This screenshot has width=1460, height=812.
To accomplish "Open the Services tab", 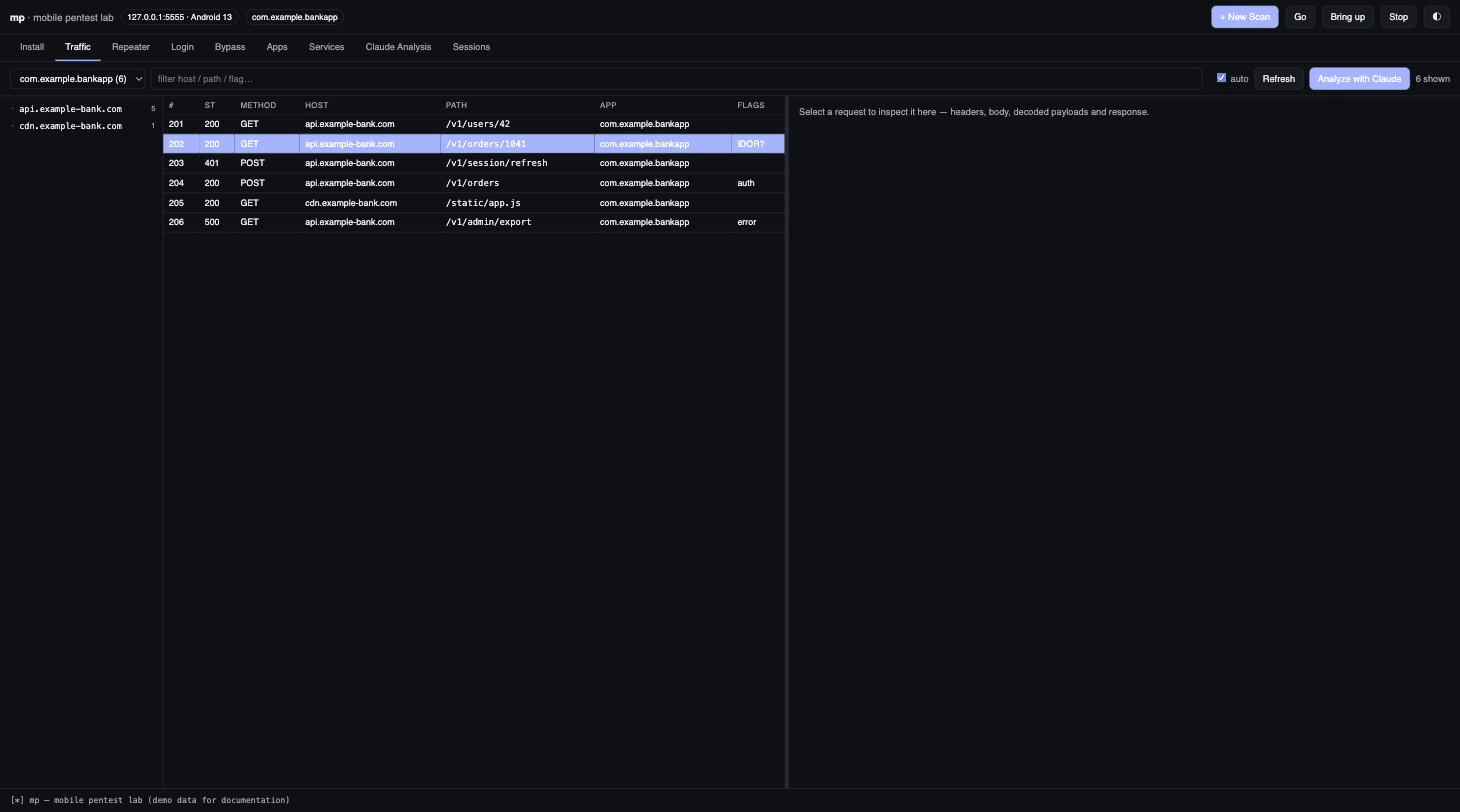I will [326, 47].
